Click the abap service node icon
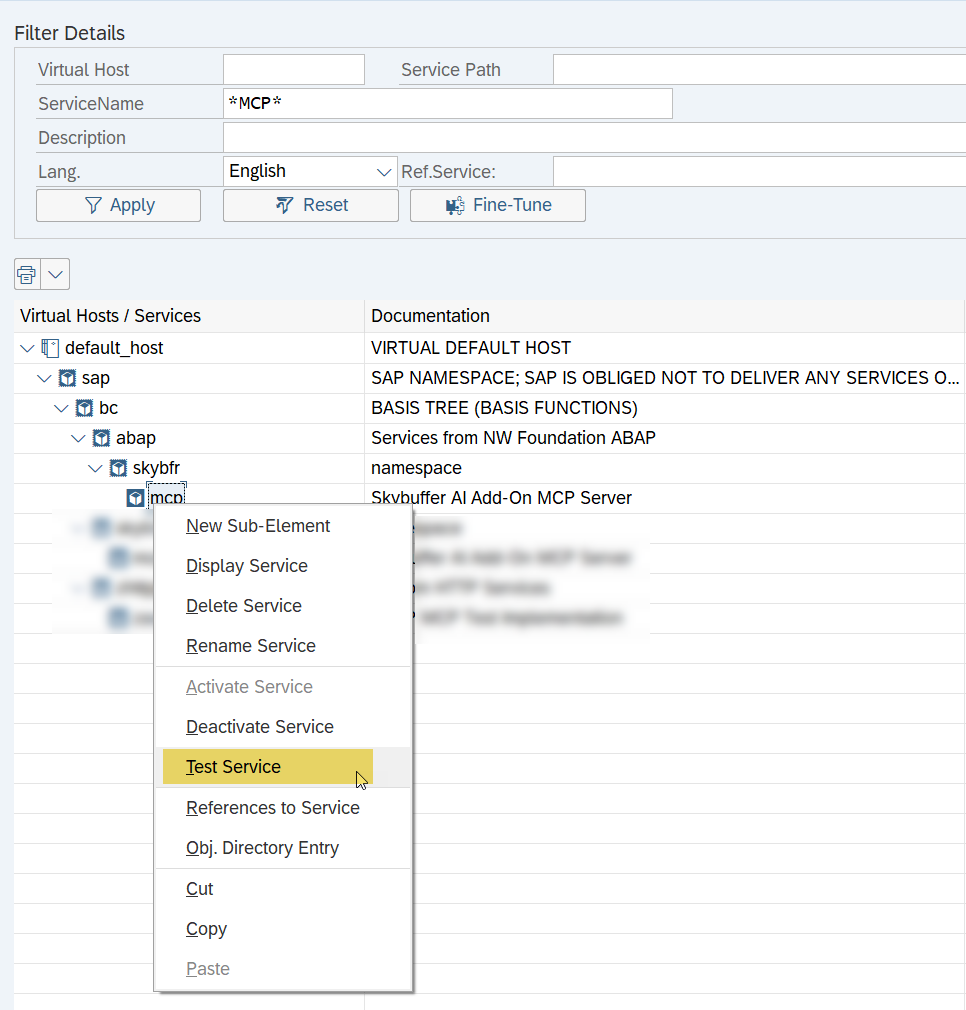 click(101, 438)
